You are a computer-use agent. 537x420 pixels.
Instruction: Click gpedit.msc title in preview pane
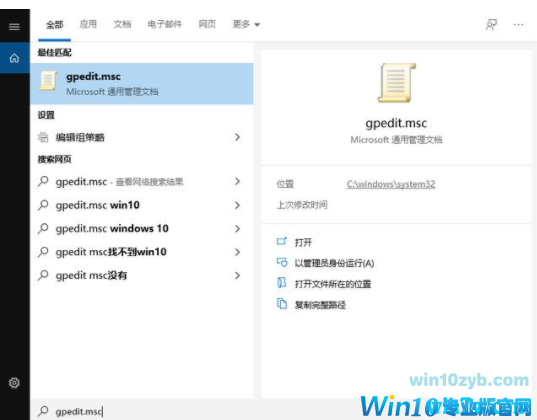[x=396, y=123]
